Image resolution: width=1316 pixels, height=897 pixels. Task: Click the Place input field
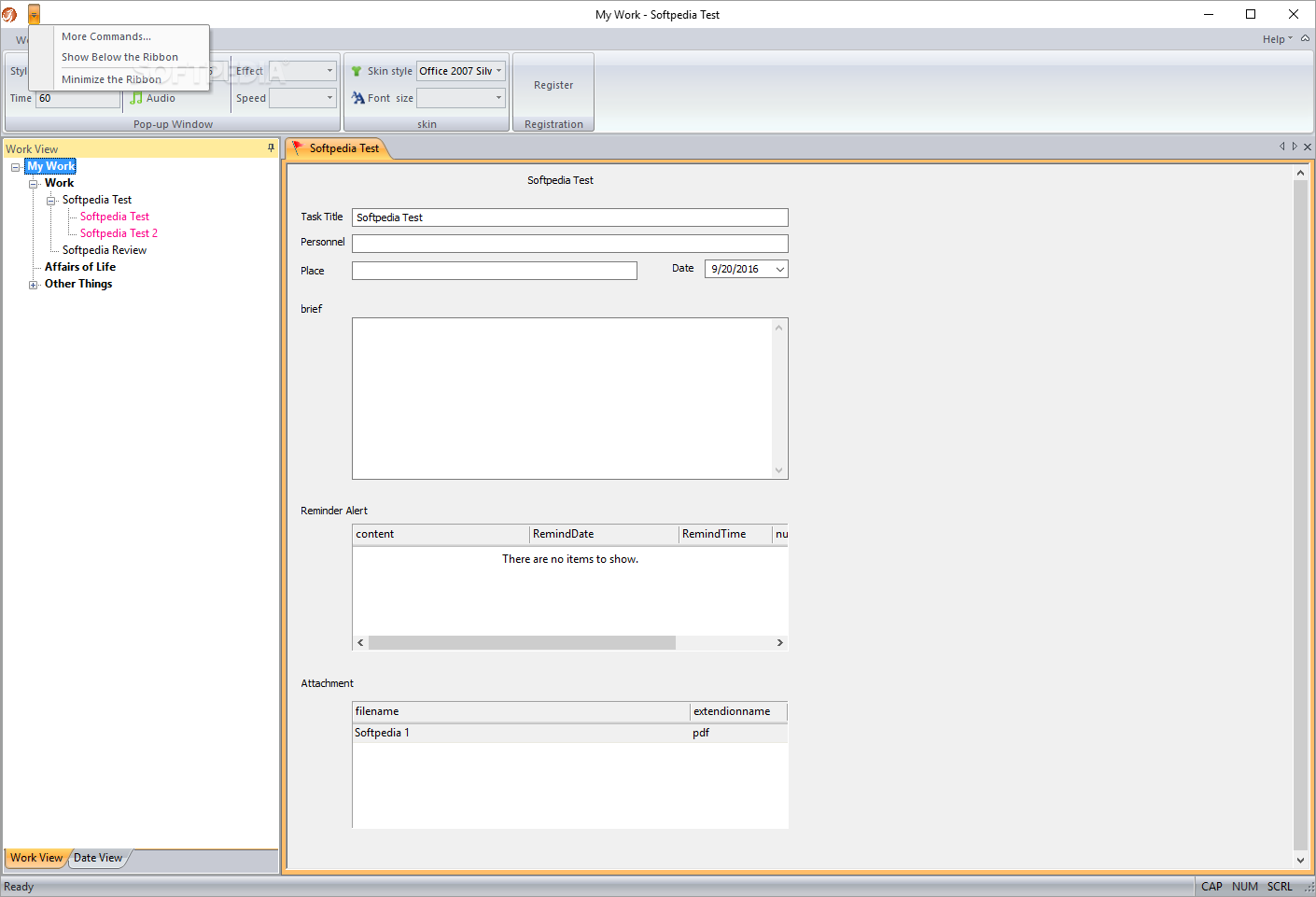coord(495,271)
